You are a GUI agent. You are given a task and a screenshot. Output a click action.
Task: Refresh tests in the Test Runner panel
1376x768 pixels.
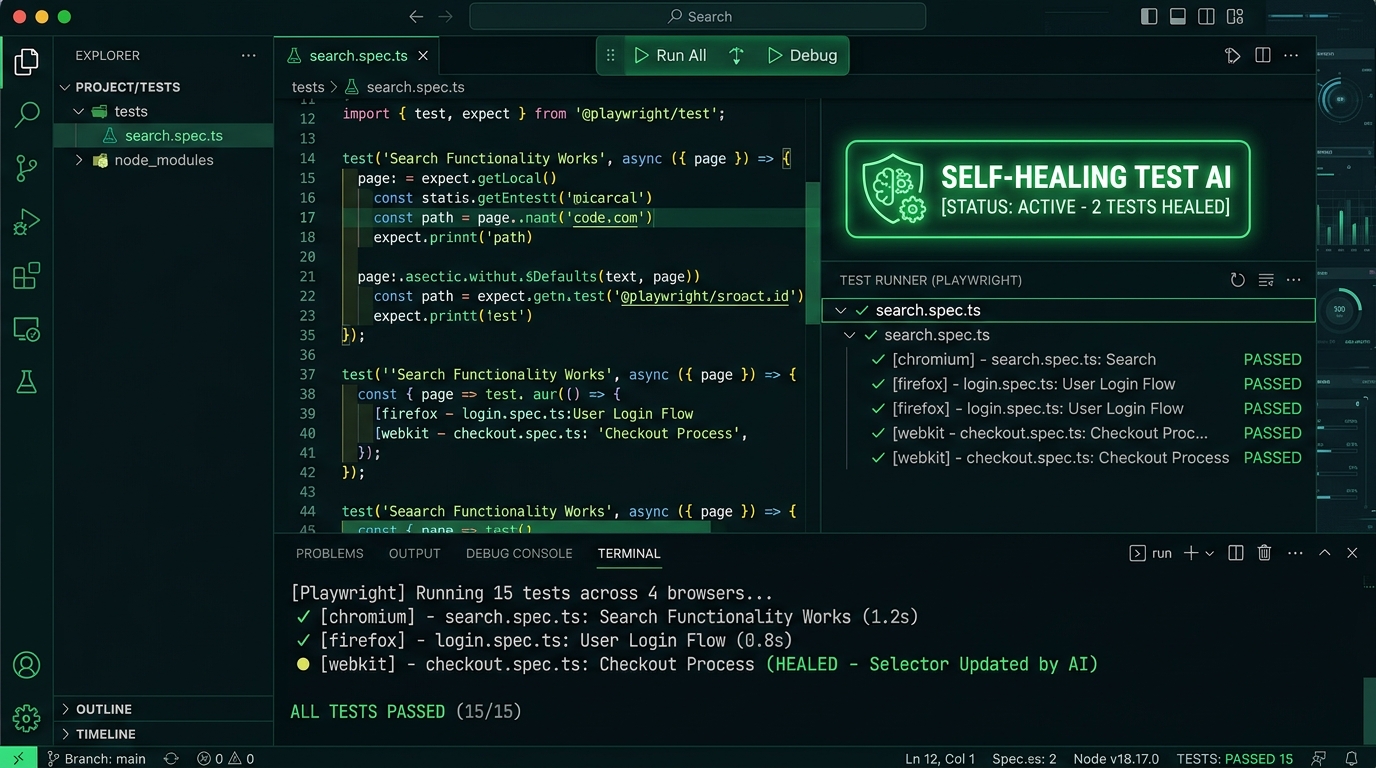tap(1238, 280)
